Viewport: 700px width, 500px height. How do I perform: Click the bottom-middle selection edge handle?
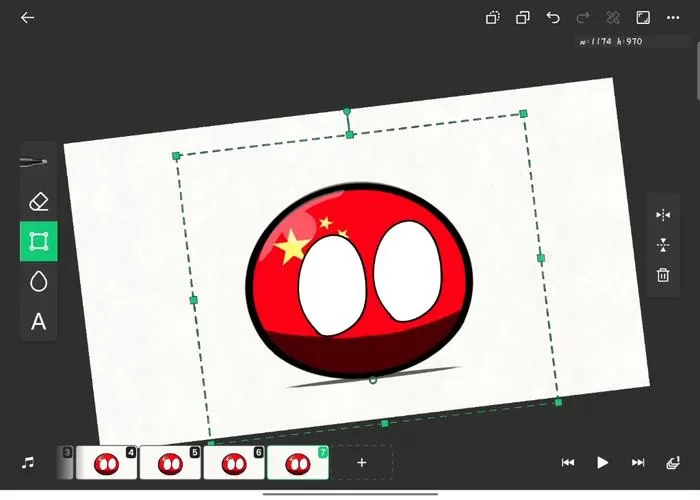click(x=385, y=423)
